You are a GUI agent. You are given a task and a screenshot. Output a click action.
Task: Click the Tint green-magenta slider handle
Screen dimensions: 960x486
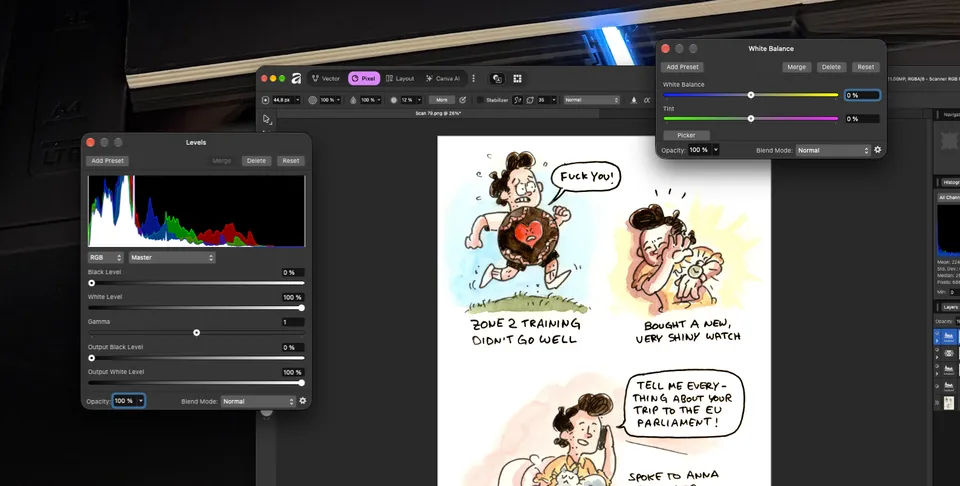[751, 119]
